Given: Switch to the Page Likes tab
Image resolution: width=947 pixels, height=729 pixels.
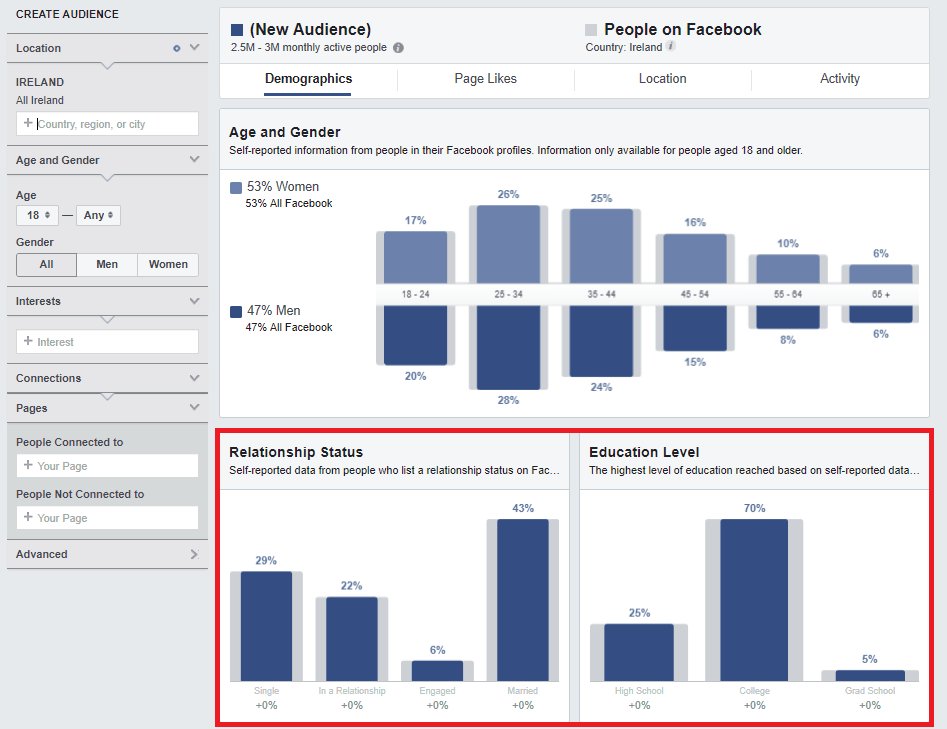Looking at the screenshot, I should (485, 79).
